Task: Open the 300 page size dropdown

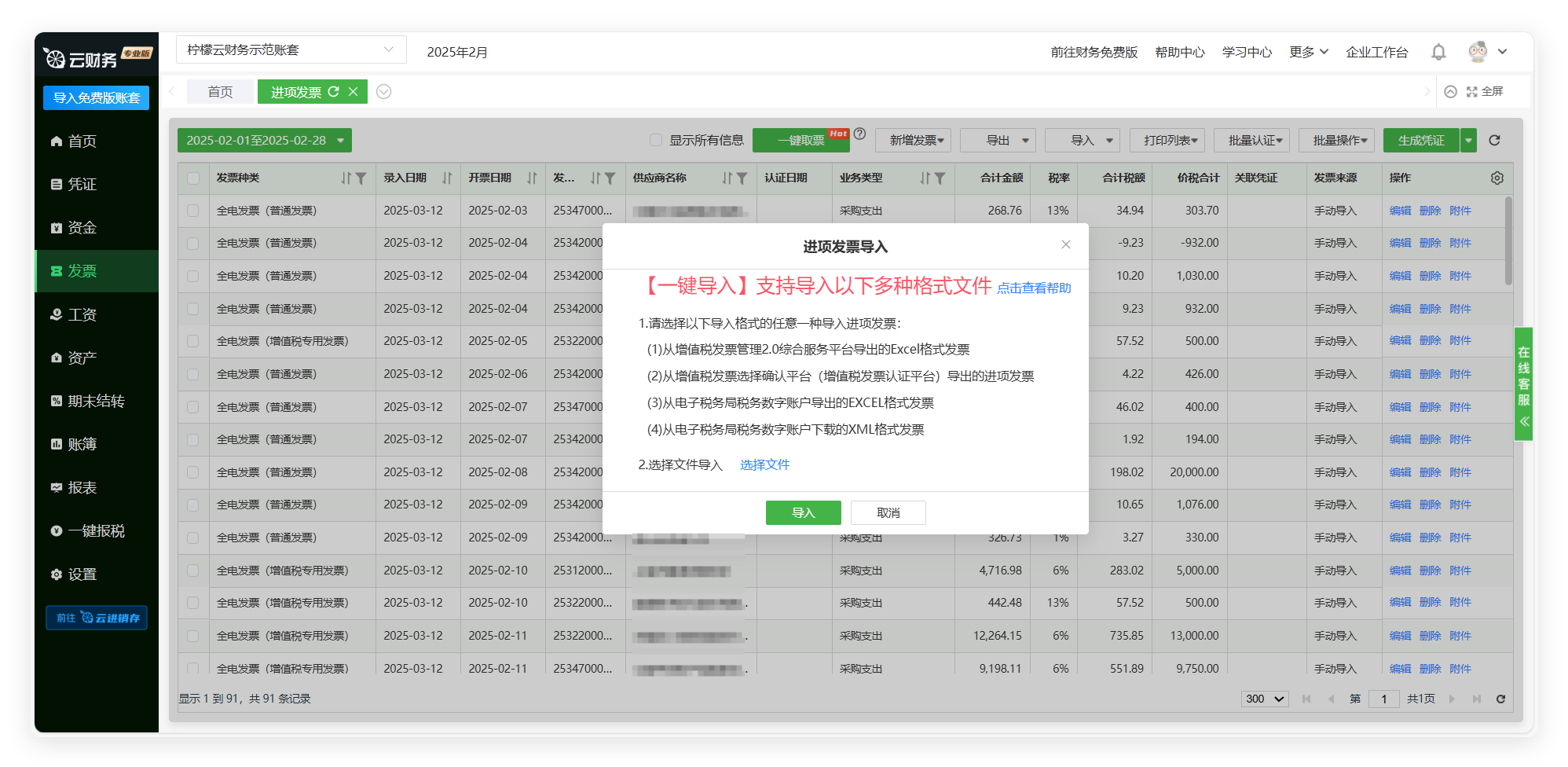Action: point(1264,699)
